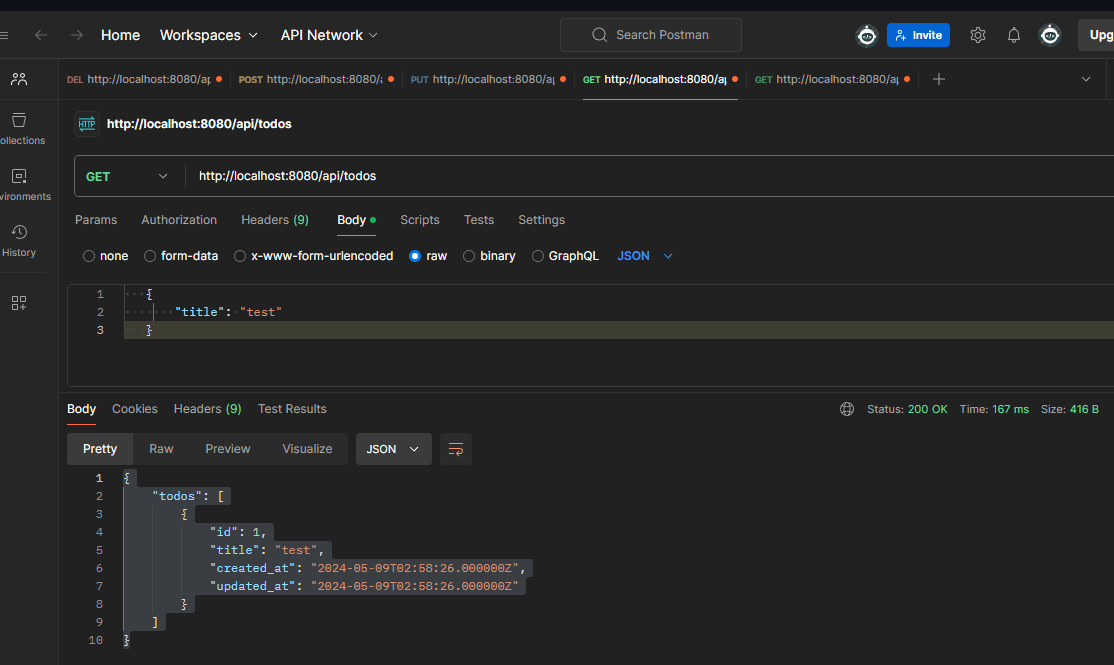Switch response view to Raw

[161, 449]
